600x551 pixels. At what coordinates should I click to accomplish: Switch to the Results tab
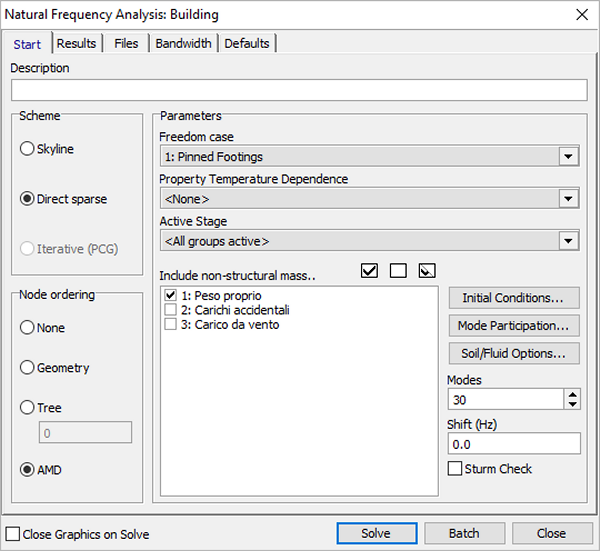point(76,43)
